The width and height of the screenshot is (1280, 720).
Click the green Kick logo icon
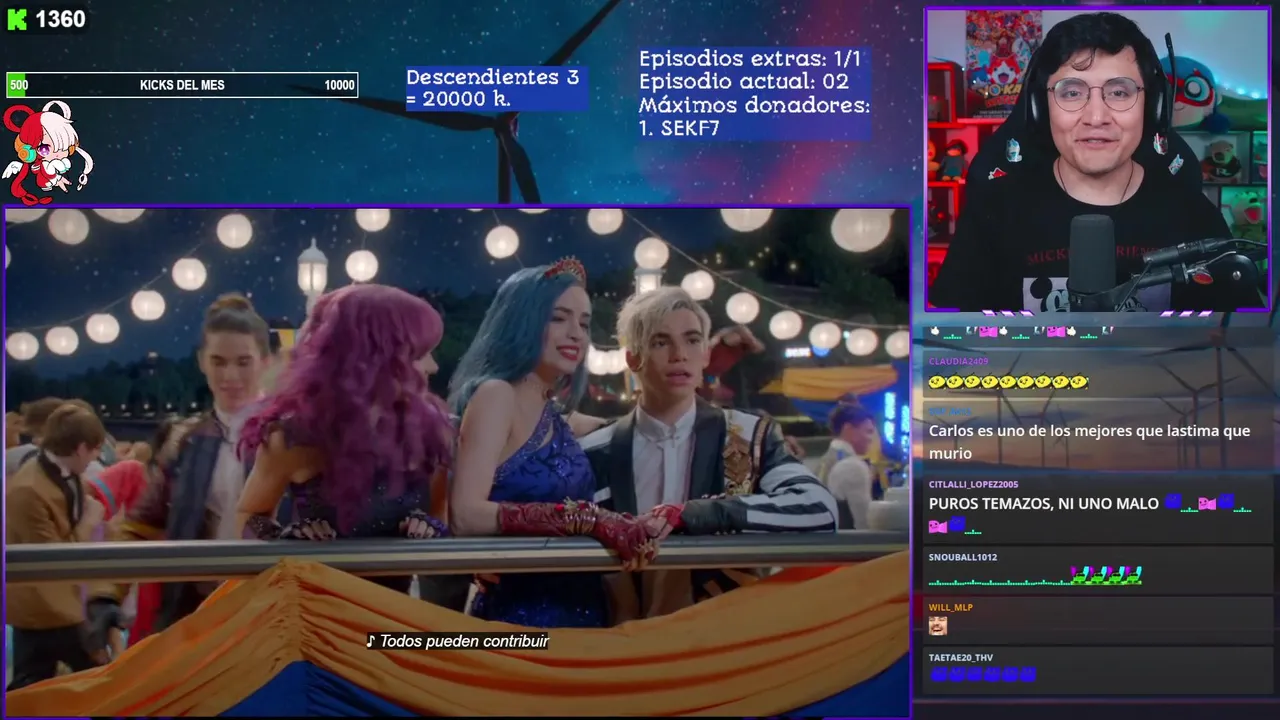[x=17, y=20]
